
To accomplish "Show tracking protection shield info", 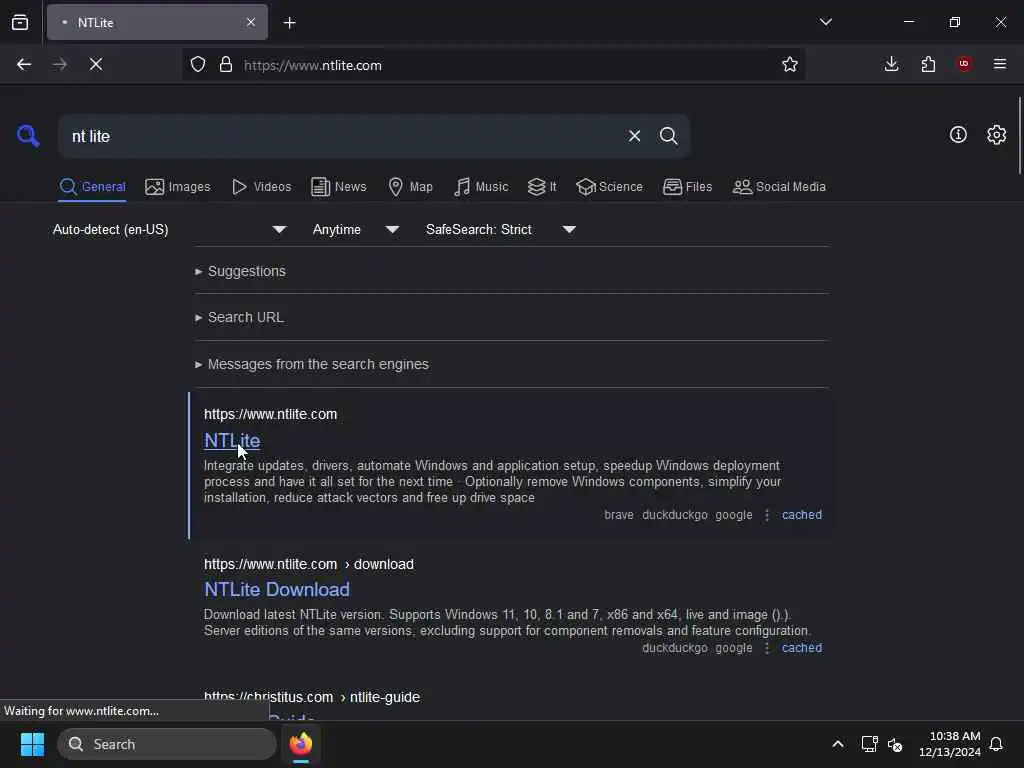I will (x=198, y=64).
